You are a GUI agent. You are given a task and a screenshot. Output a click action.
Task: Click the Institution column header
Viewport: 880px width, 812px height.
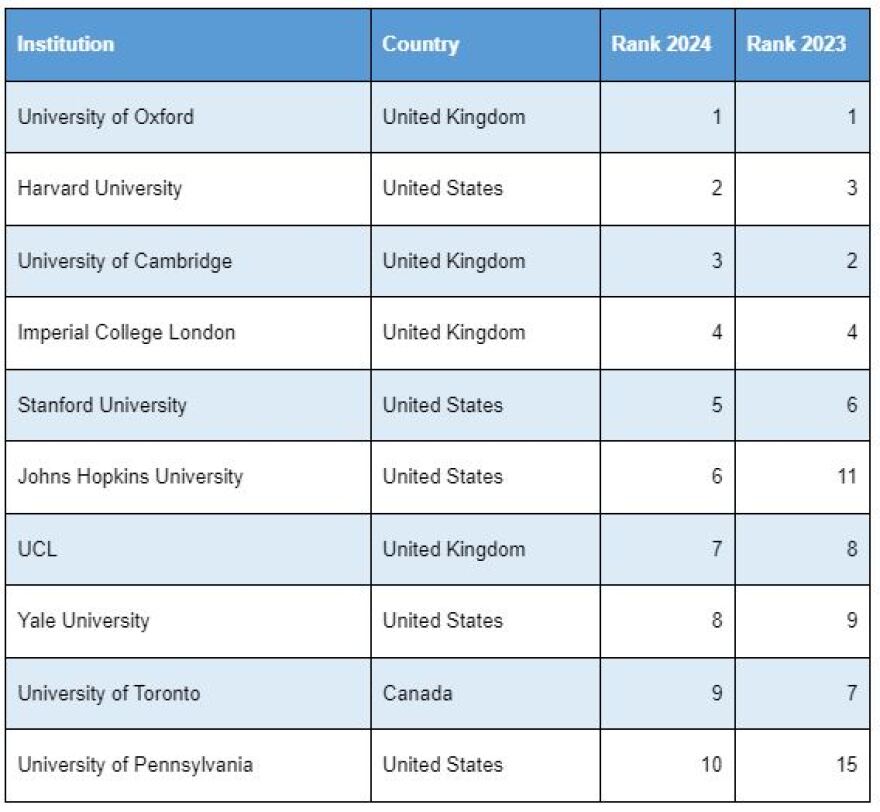point(66,44)
